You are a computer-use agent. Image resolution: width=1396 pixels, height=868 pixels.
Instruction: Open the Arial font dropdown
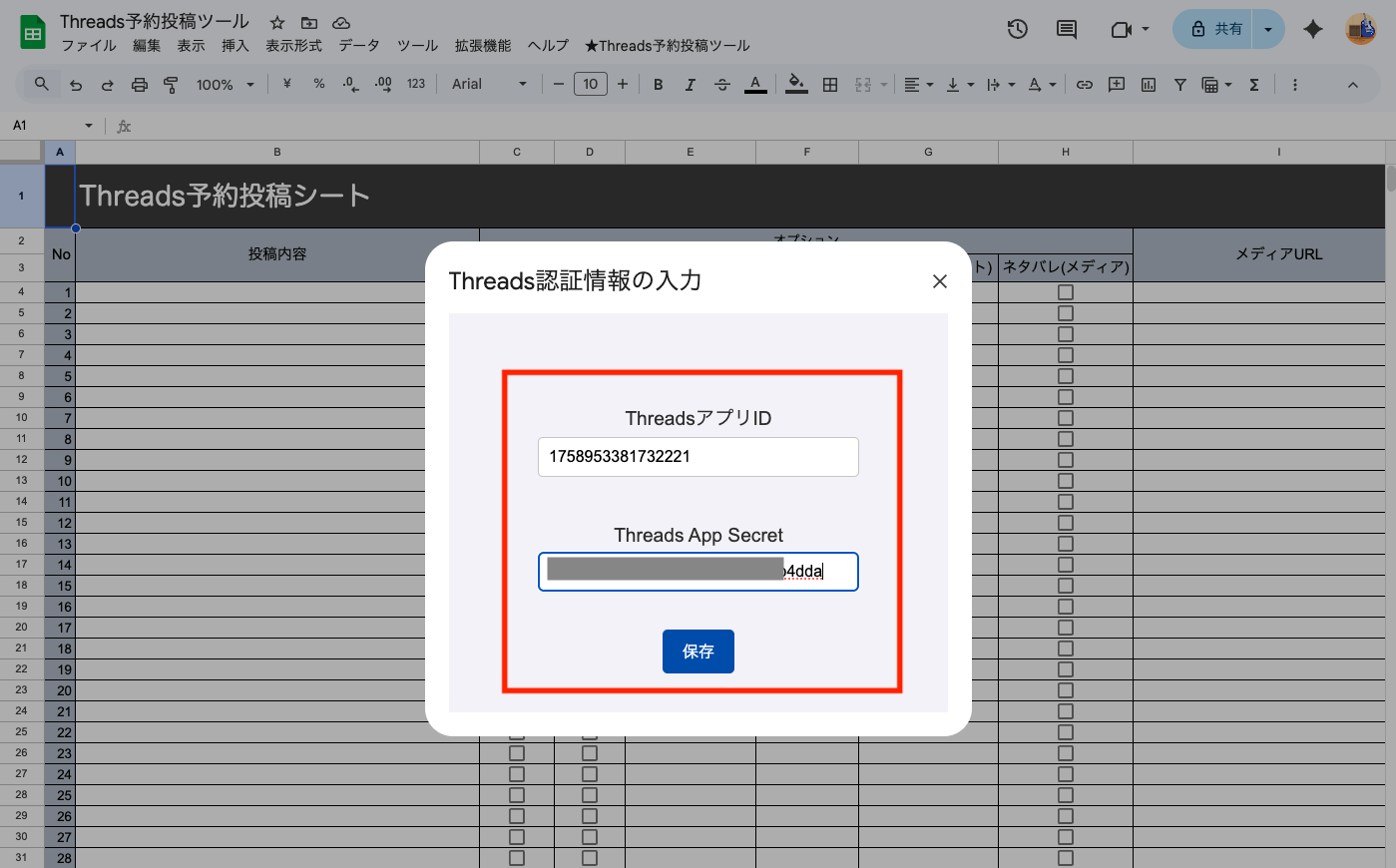[489, 85]
